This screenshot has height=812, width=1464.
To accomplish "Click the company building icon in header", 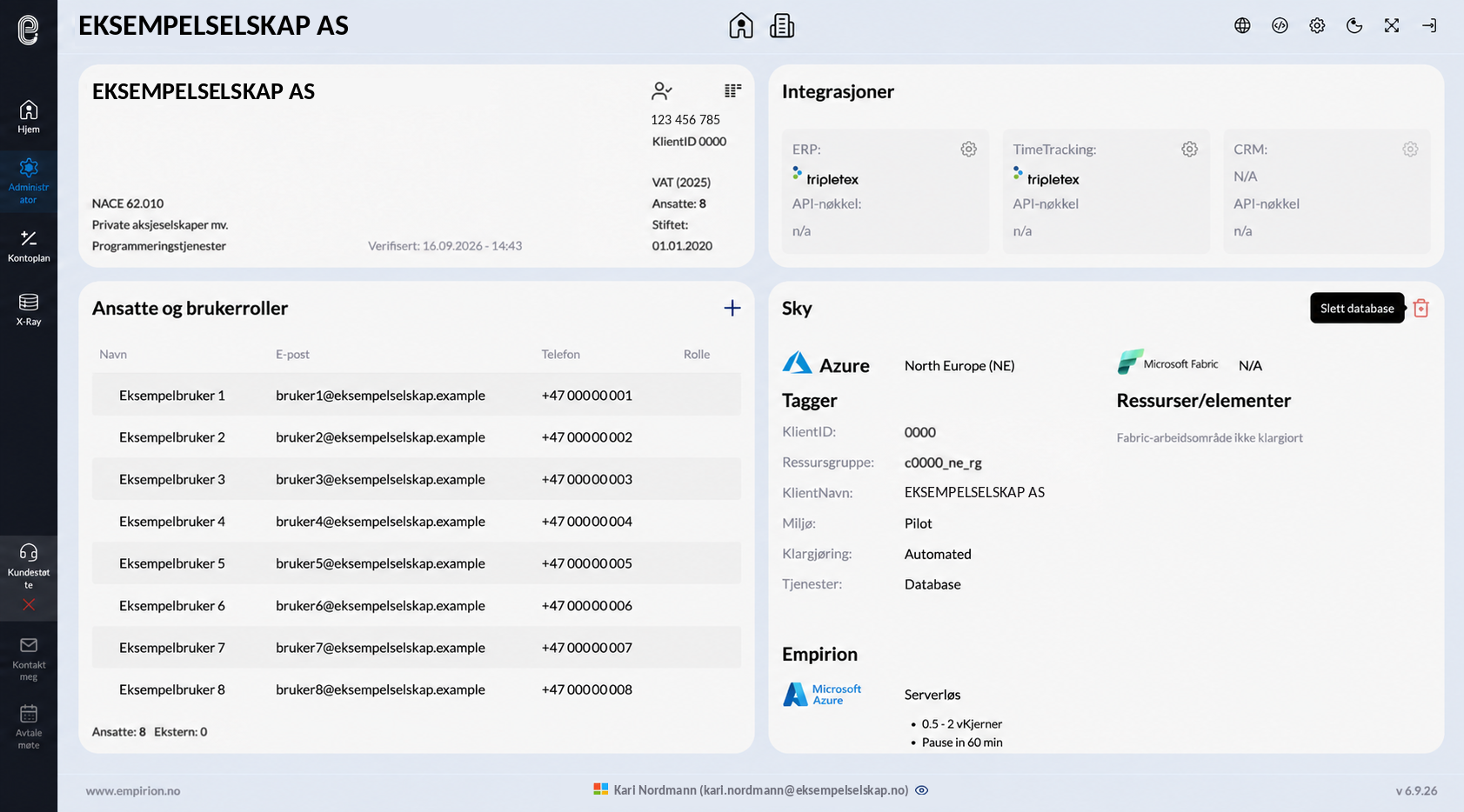I will 782,25.
